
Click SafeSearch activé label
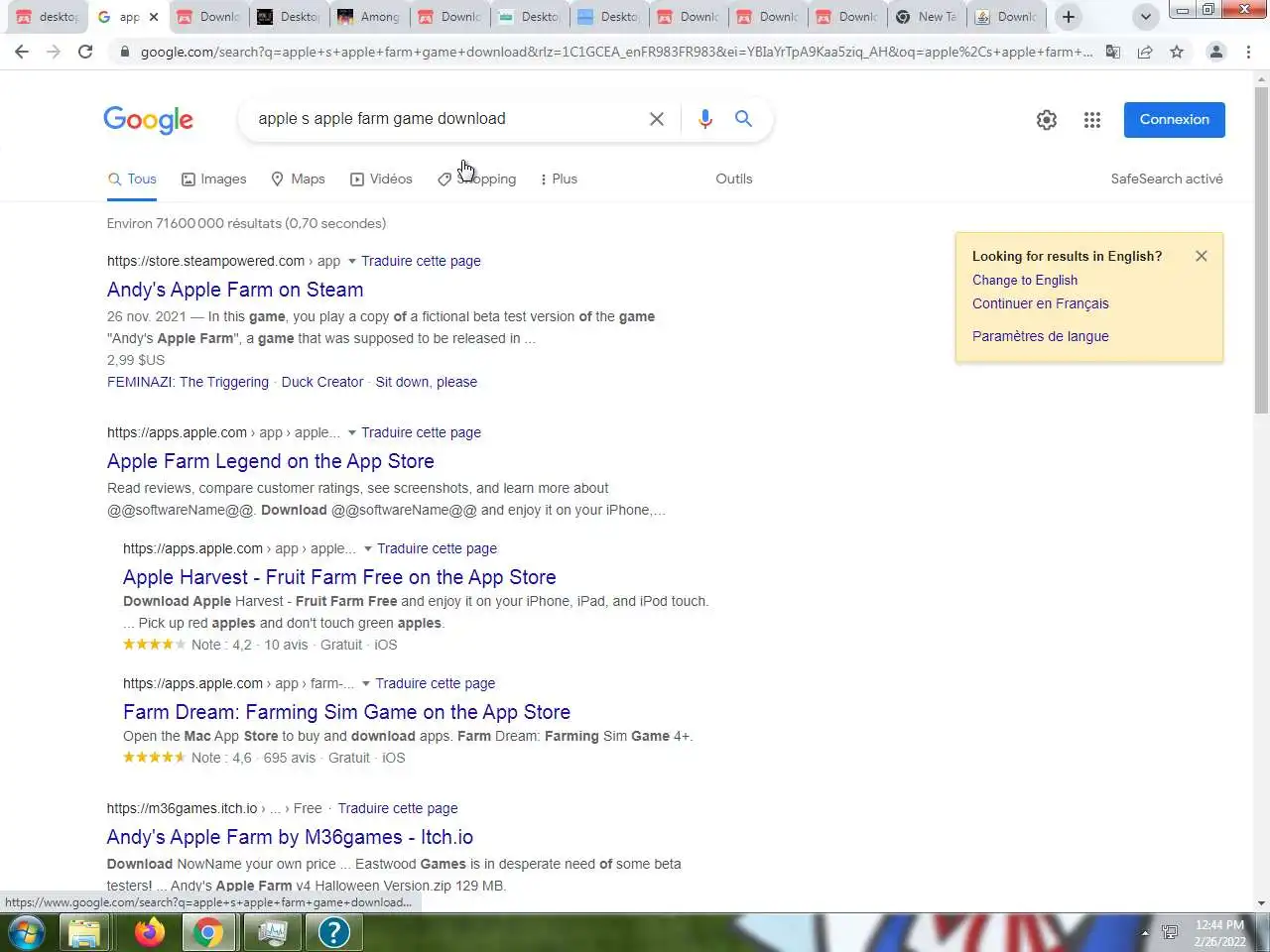1167,179
